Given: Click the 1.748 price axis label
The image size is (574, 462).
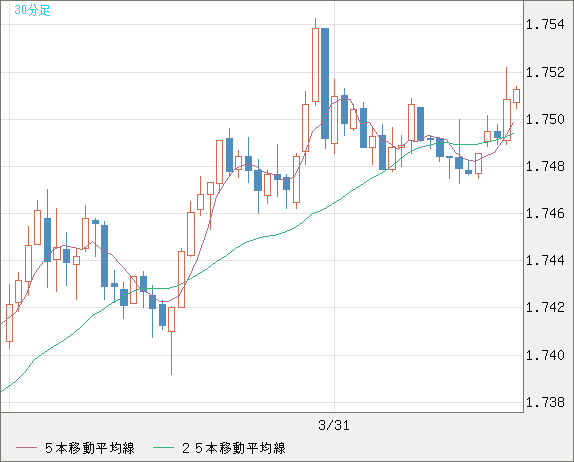Looking at the screenshot, I should pyautogui.click(x=545, y=167).
